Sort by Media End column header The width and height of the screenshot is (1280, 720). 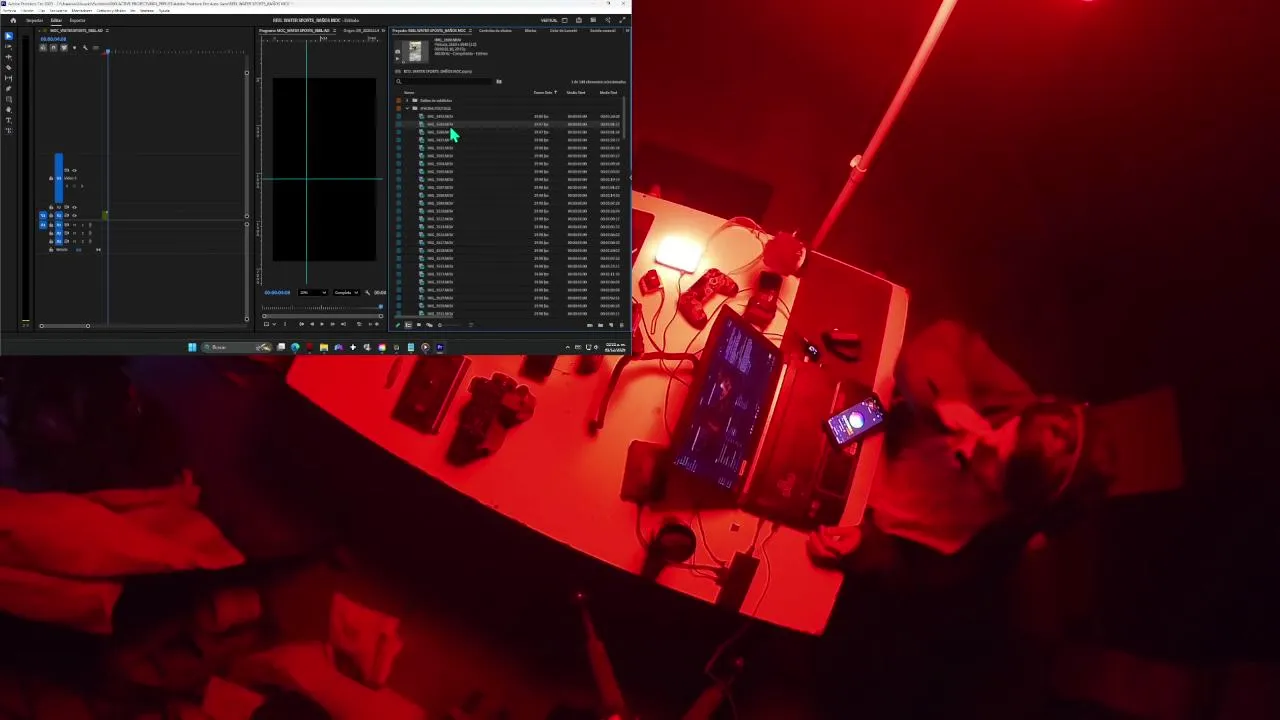click(608, 92)
